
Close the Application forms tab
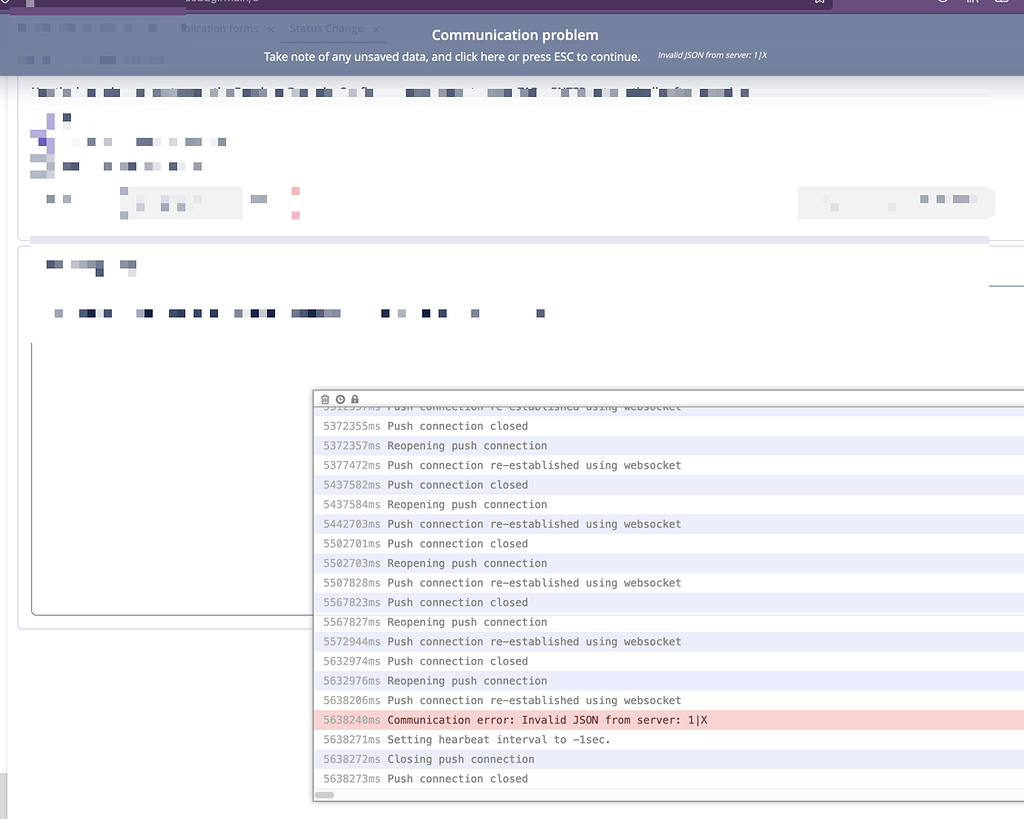(x=270, y=29)
